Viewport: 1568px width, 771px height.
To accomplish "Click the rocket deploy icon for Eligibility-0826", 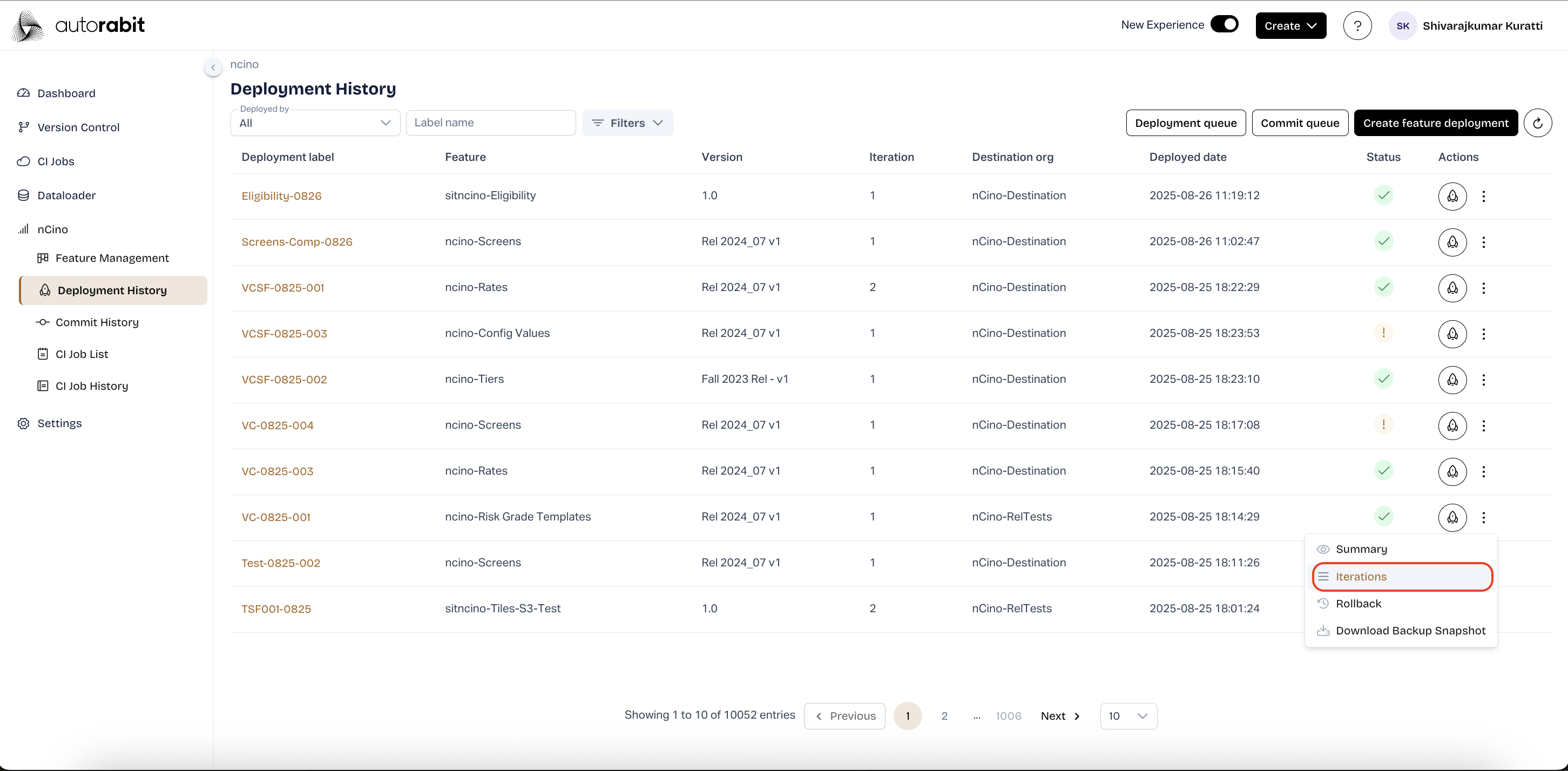I will tap(1452, 196).
